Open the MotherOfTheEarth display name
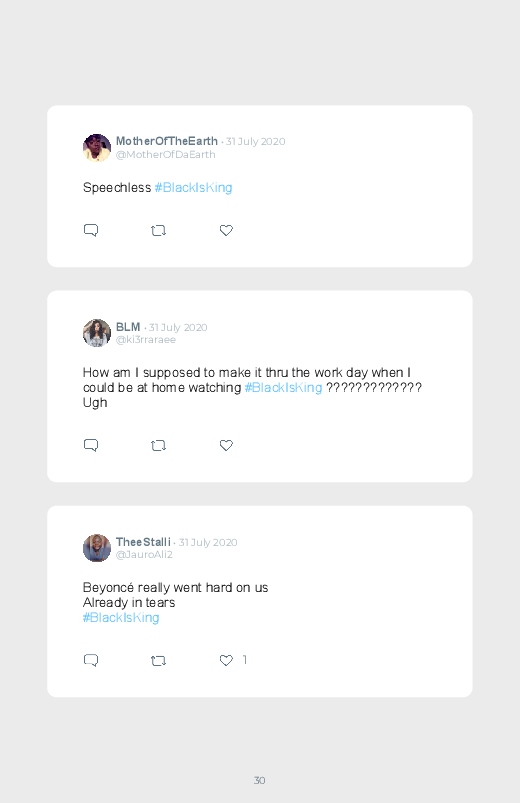 point(167,141)
